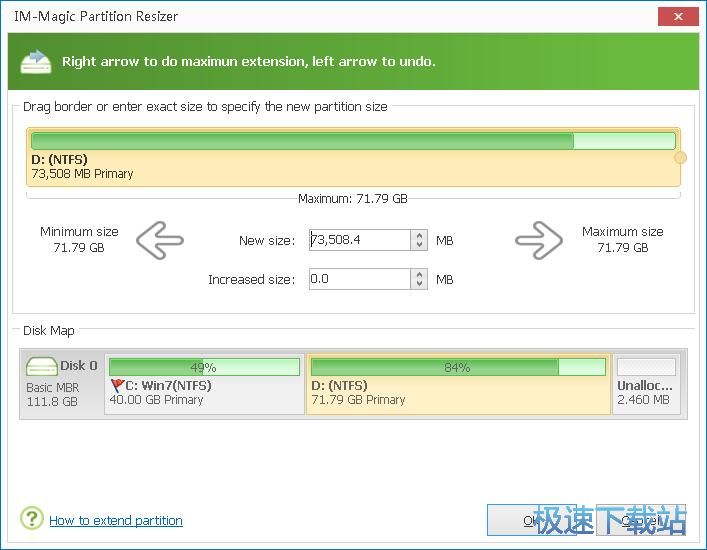
Task: Click the 84% usage bar of D:
Action: coord(458,367)
